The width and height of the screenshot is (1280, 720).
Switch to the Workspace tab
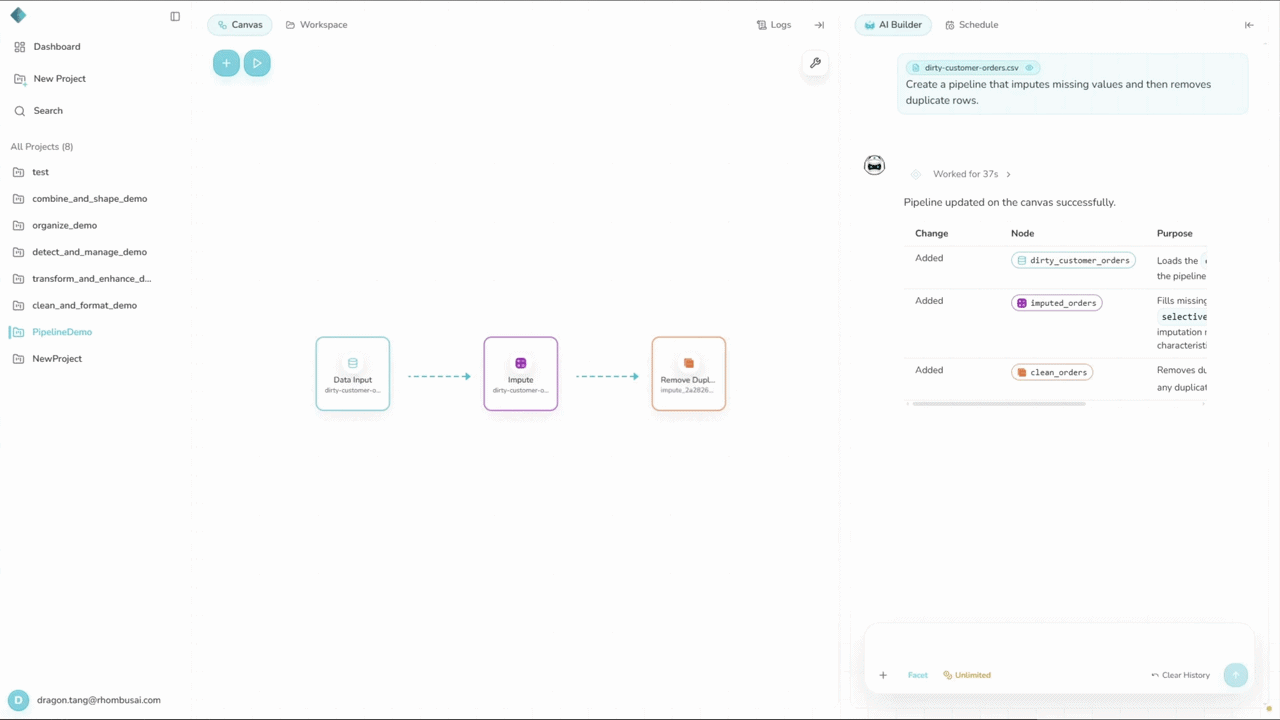317,25
